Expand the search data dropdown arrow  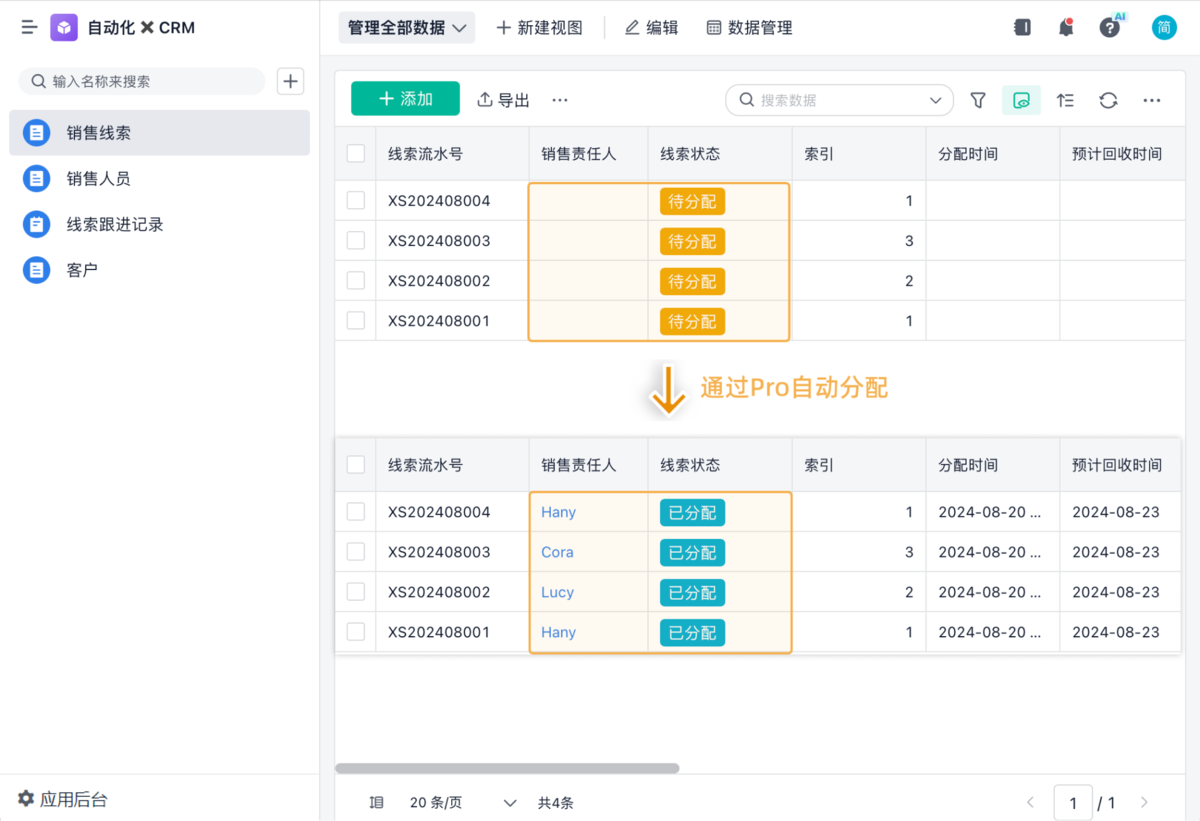coord(935,100)
